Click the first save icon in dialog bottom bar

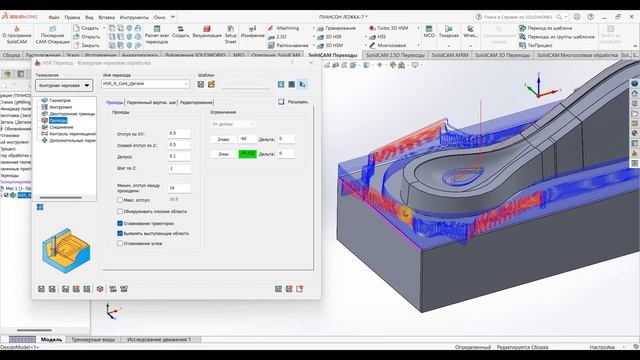tap(41, 289)
